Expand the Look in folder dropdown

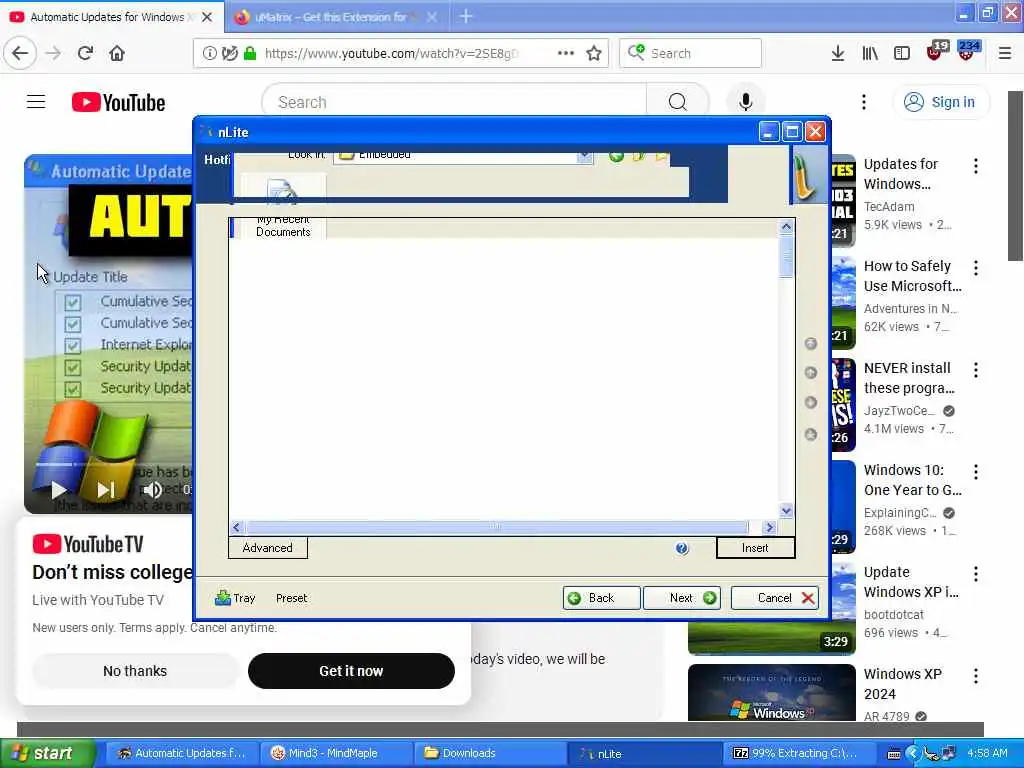click(584, 156)
